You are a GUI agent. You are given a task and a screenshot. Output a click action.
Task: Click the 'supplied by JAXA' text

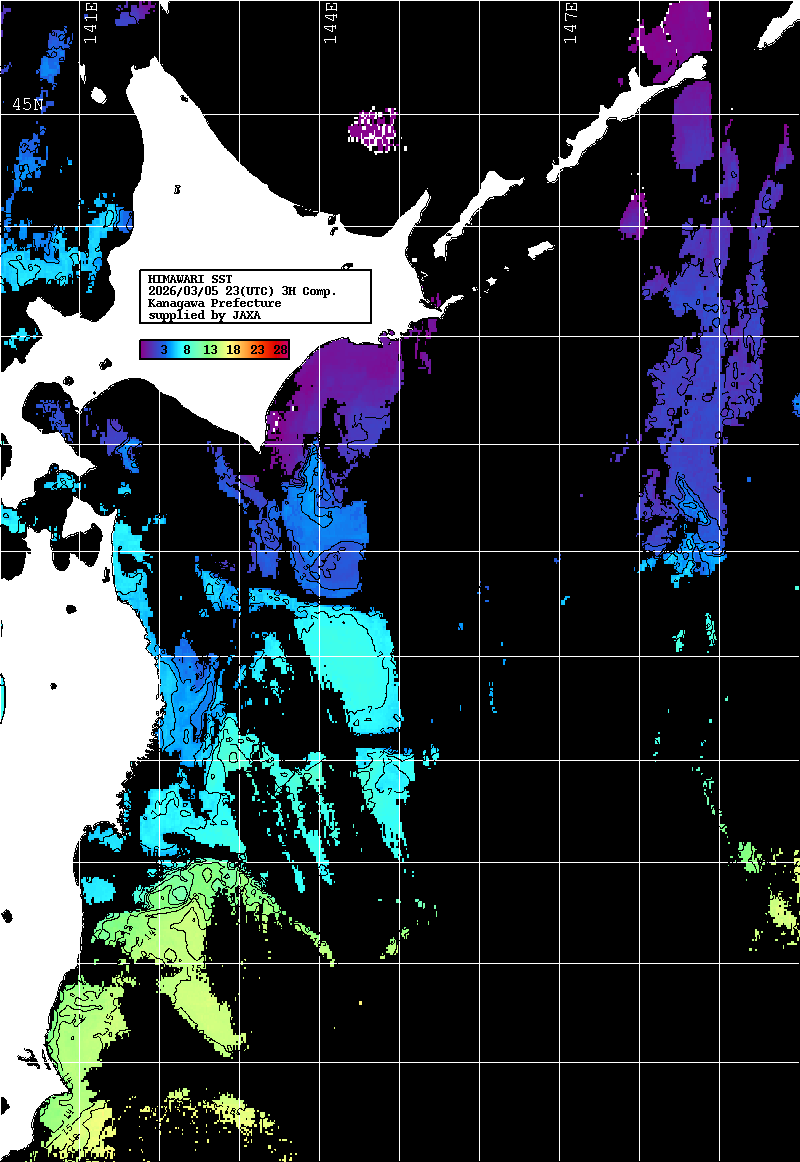tap(205, 315)
